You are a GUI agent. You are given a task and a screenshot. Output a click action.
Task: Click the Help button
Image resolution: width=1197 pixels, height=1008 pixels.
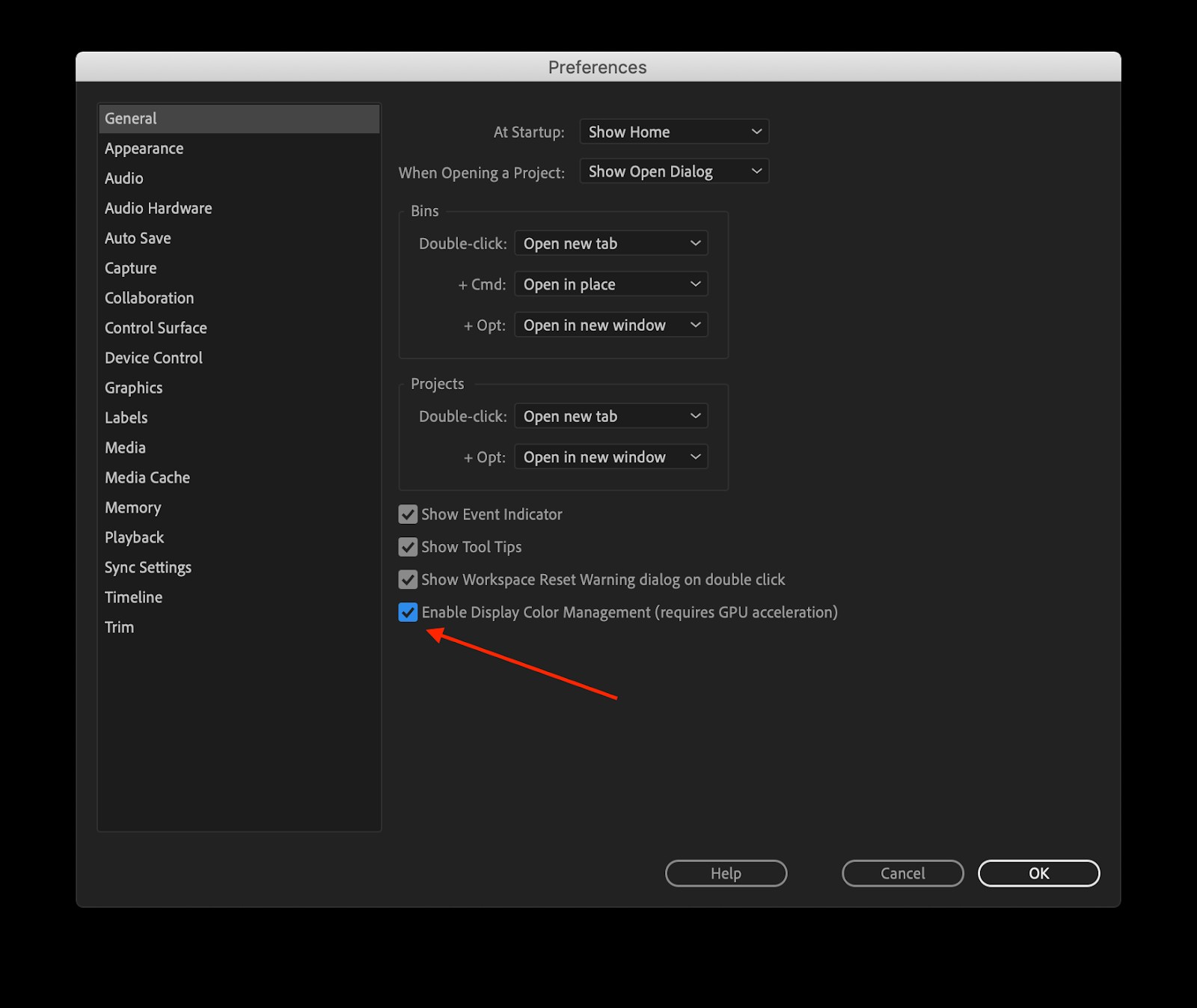[x=725, y=873]
